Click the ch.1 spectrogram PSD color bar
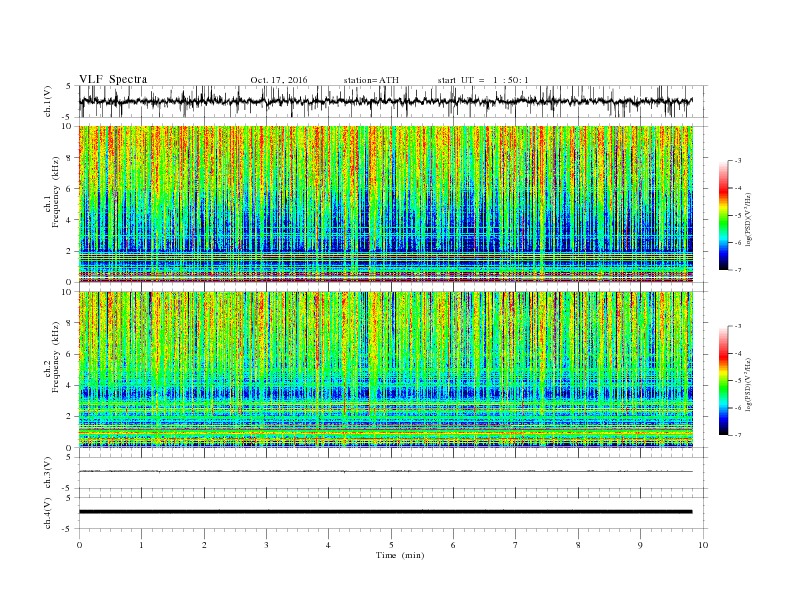The width and height of the screenshot is (792, 612). click(x=723, y=215)
